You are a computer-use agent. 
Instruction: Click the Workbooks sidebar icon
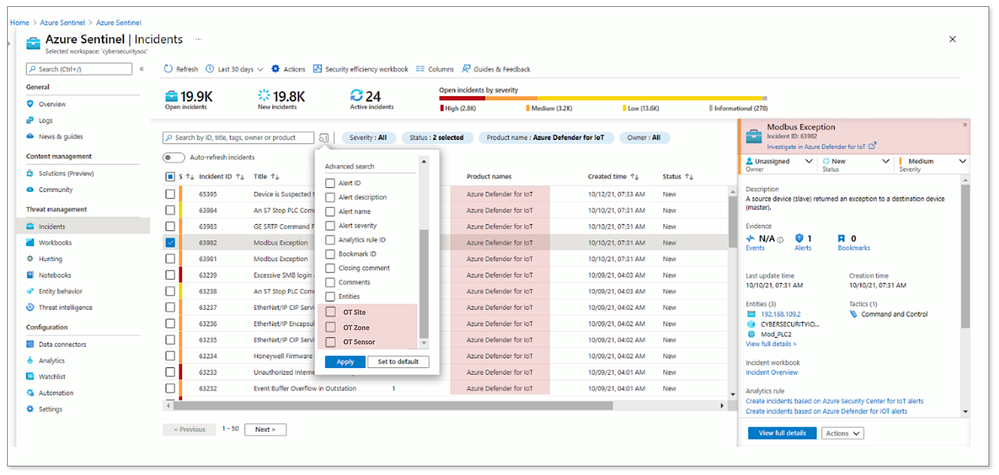click(30, 243)
